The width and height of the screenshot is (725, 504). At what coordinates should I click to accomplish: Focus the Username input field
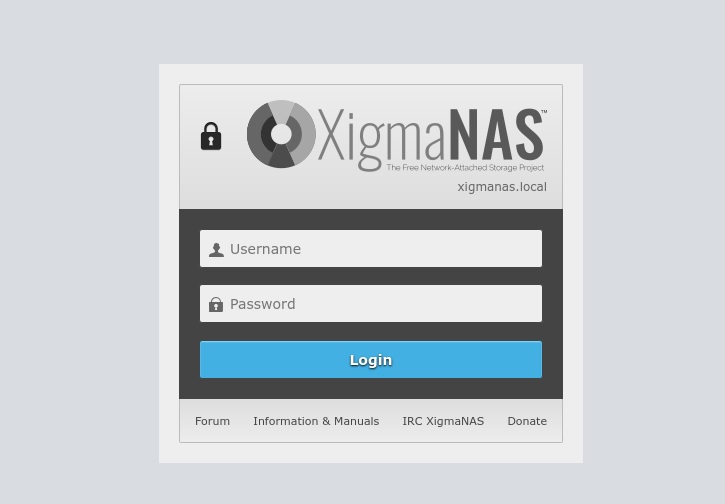click(x=371, y=248)
